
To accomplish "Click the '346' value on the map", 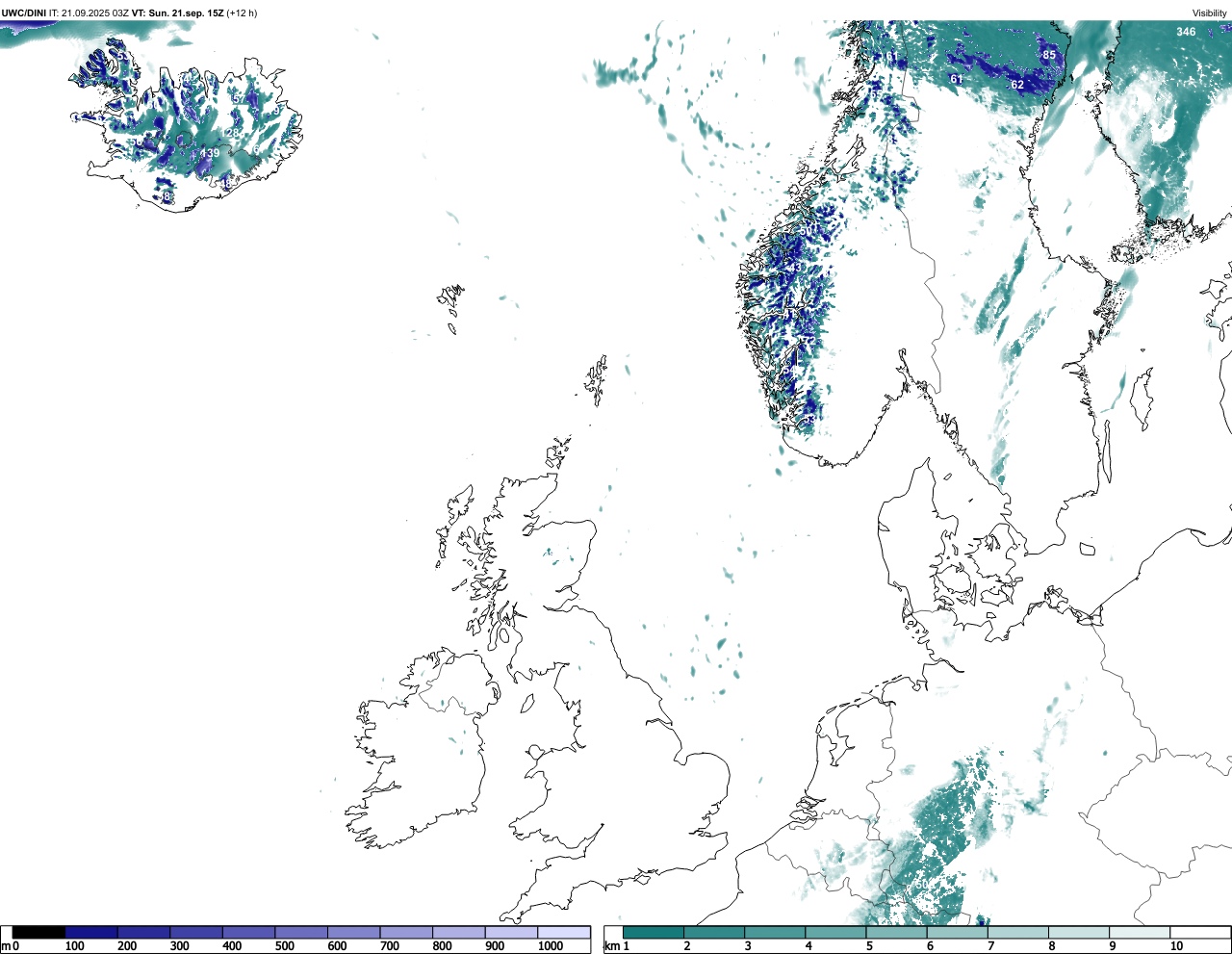I will (x=1186, y=32).
